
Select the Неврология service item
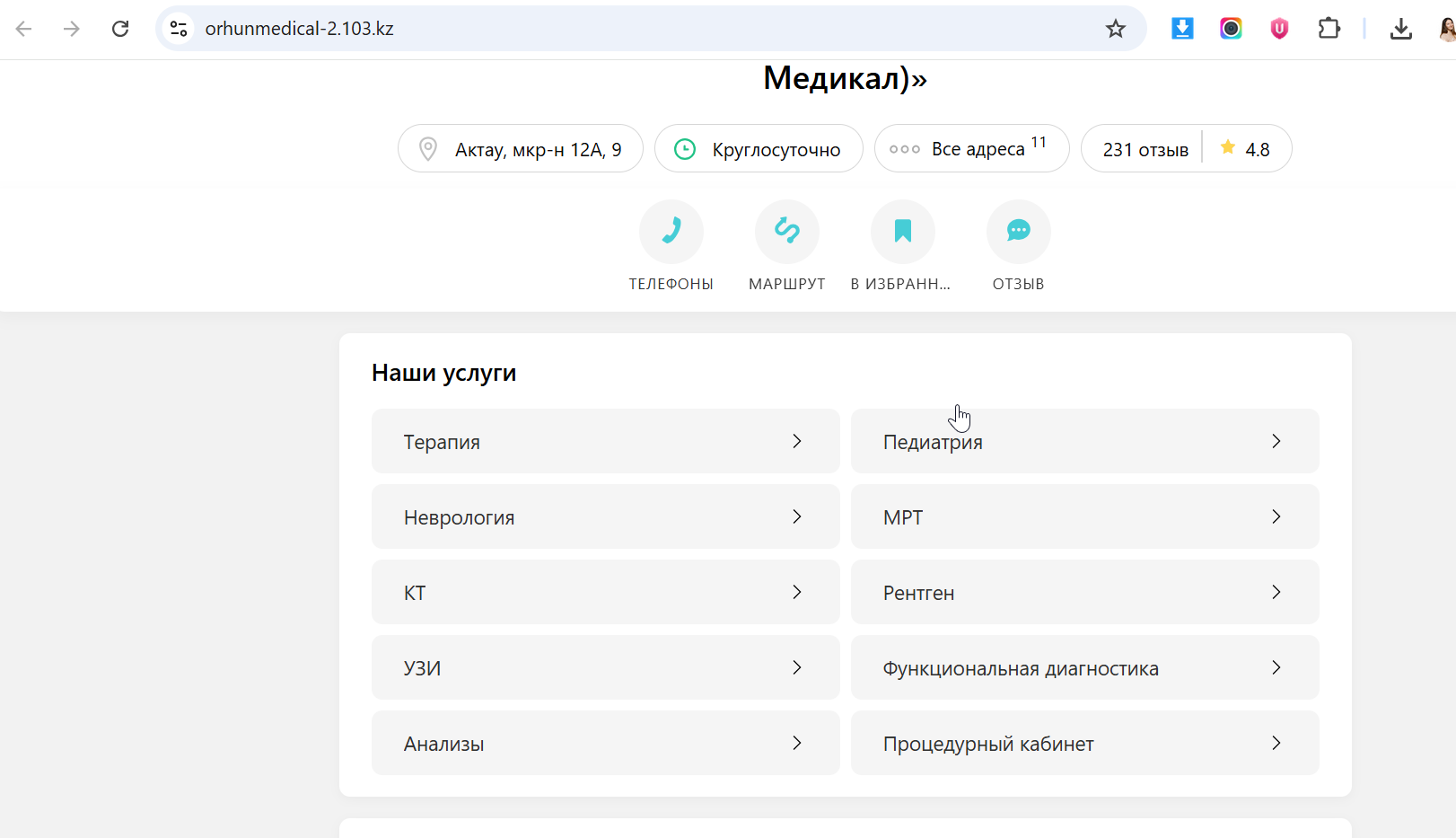605,516
